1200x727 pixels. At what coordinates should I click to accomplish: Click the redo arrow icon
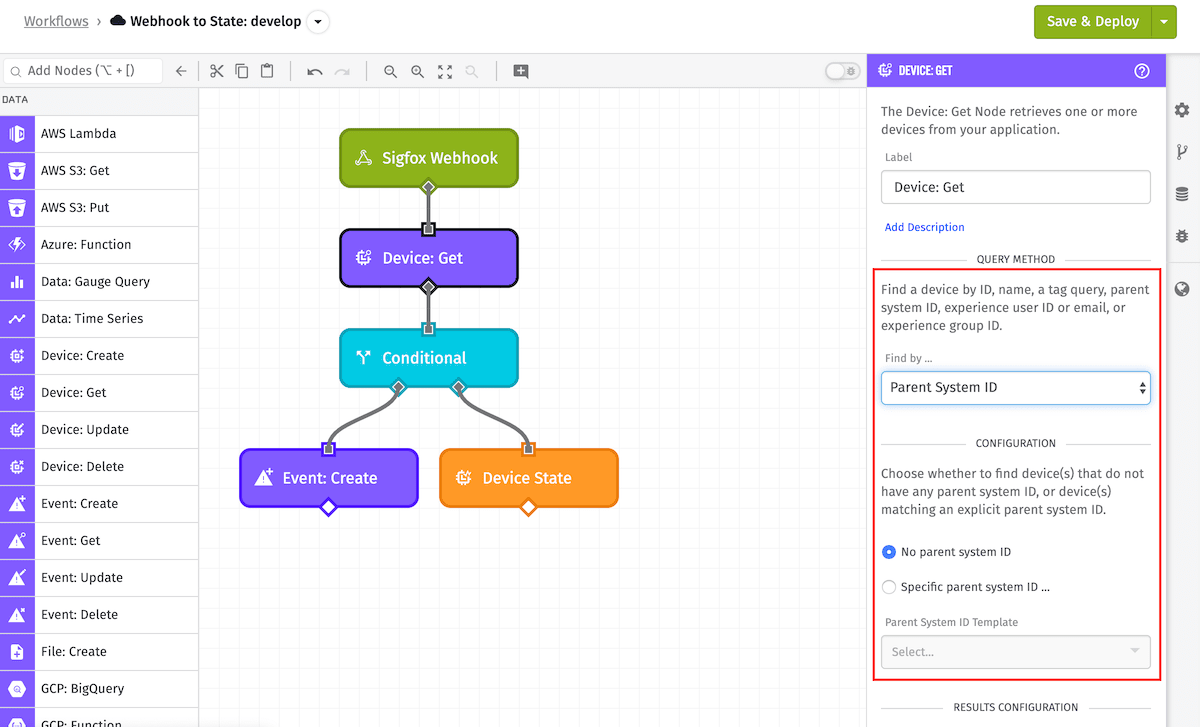(x=342, y=72)
